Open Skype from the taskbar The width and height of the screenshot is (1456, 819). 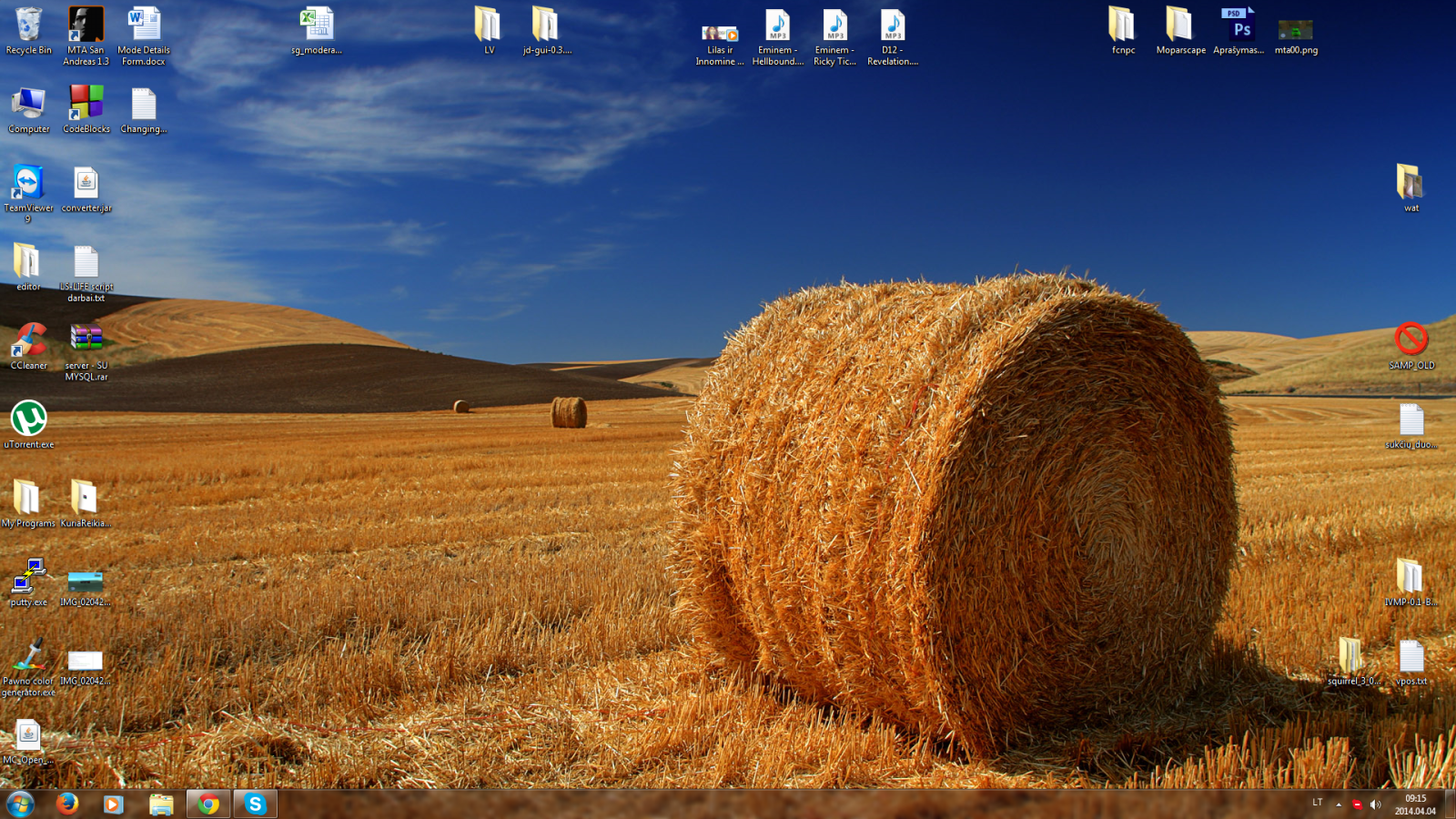coord(255,804)
